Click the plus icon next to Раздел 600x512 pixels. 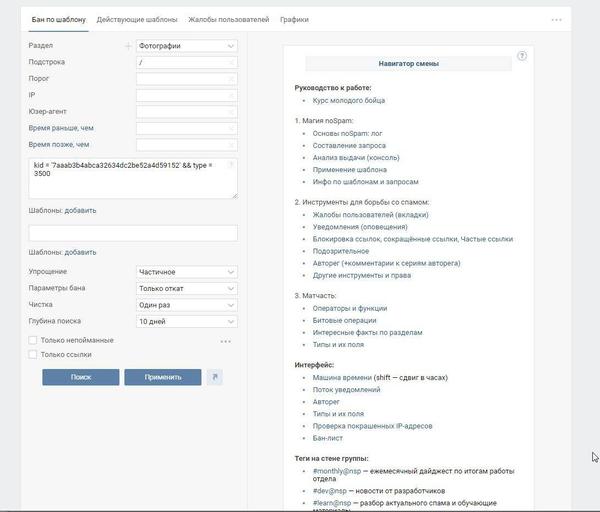coord(127,46)
